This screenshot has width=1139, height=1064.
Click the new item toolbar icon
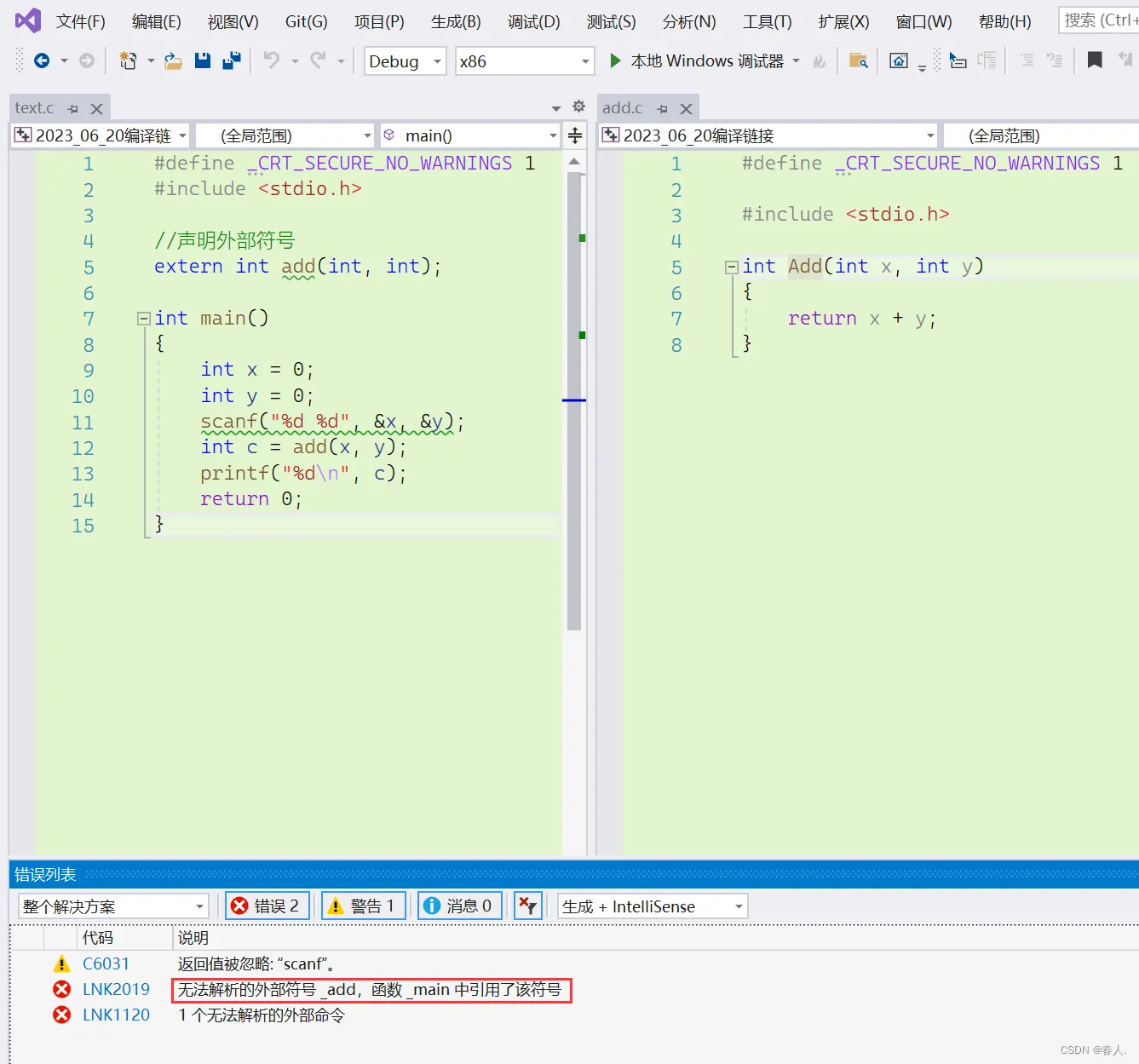[x=128, y=60]
